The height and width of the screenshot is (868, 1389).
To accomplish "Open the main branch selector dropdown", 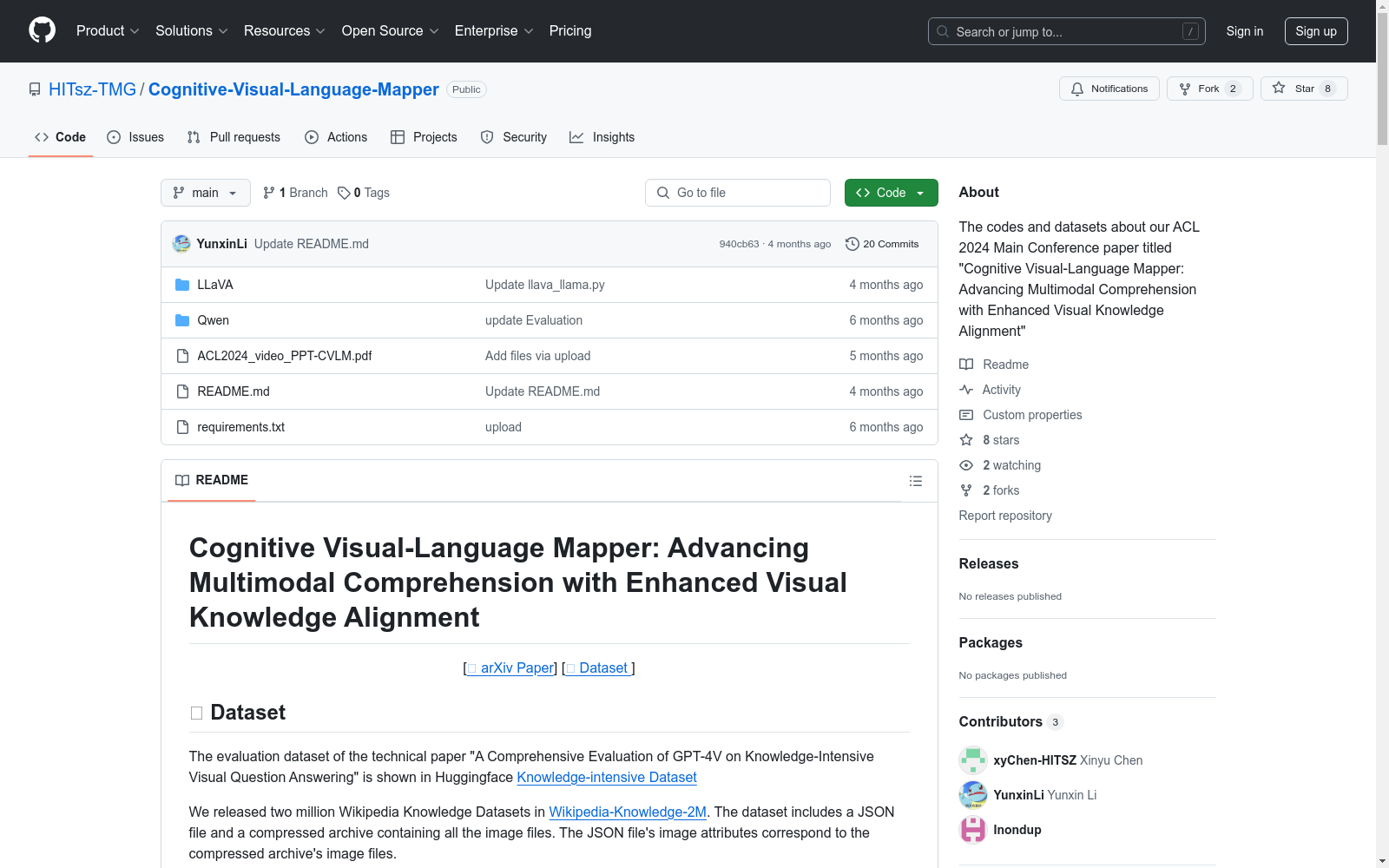I will (x=206, y=193).
